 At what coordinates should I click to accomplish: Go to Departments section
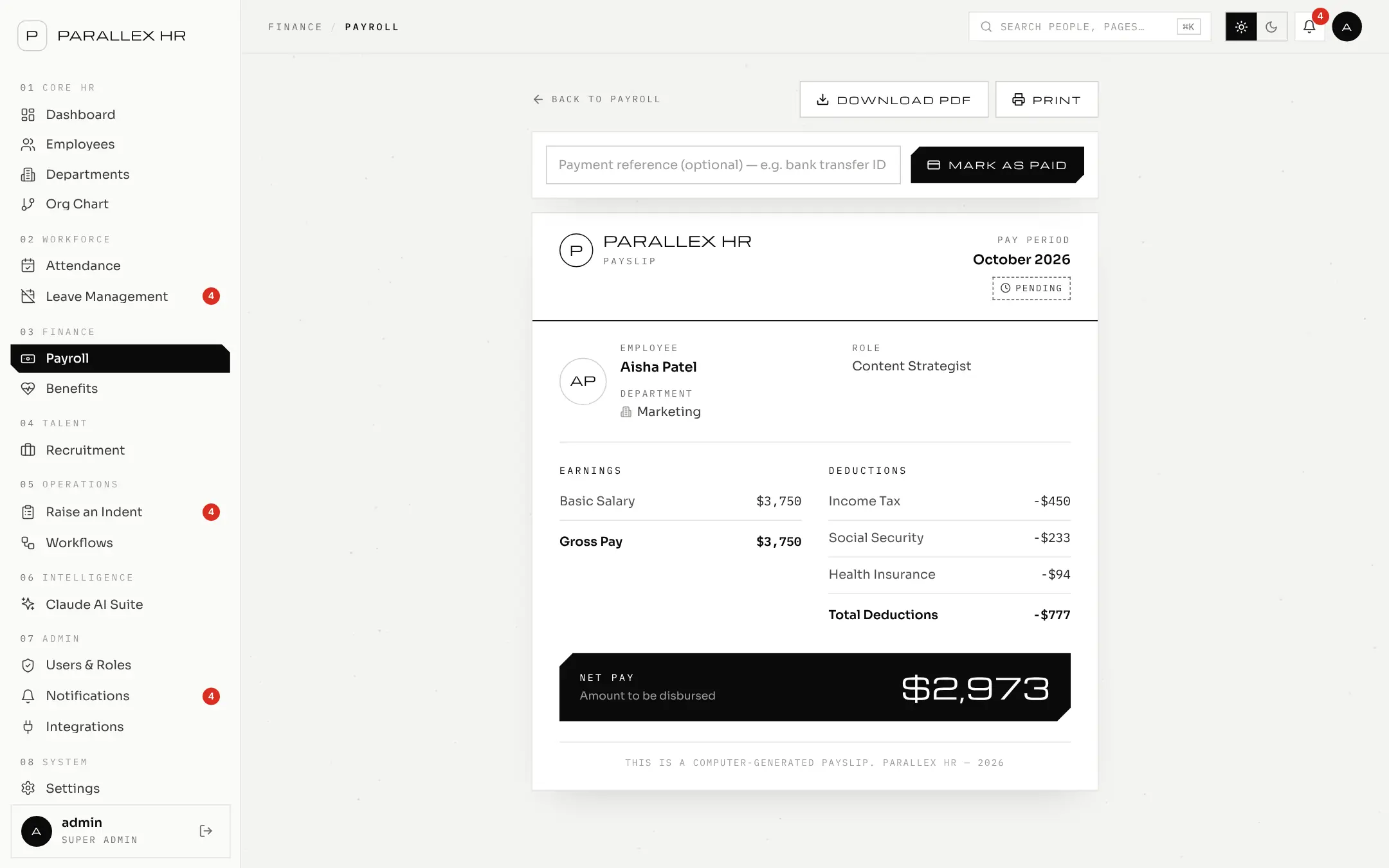[x=120, y=174]
